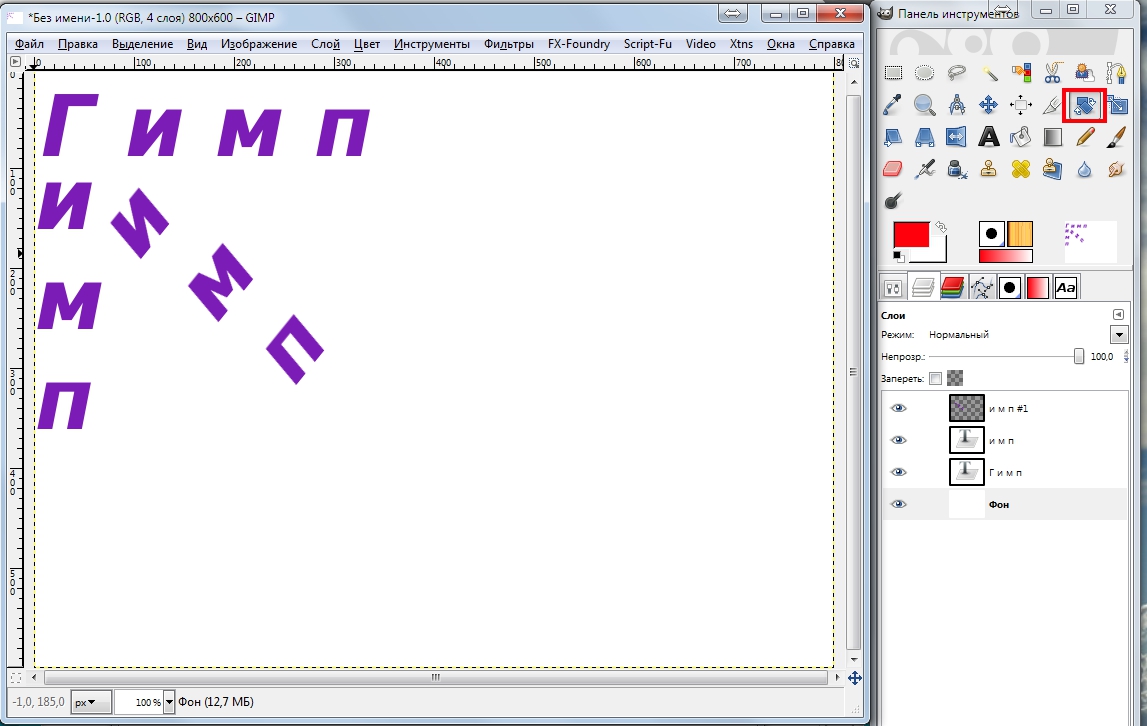The width and height of the screenshot is (1147, 726).
Task: Select the Zoom magnifier tool
Action: point(925,105)
